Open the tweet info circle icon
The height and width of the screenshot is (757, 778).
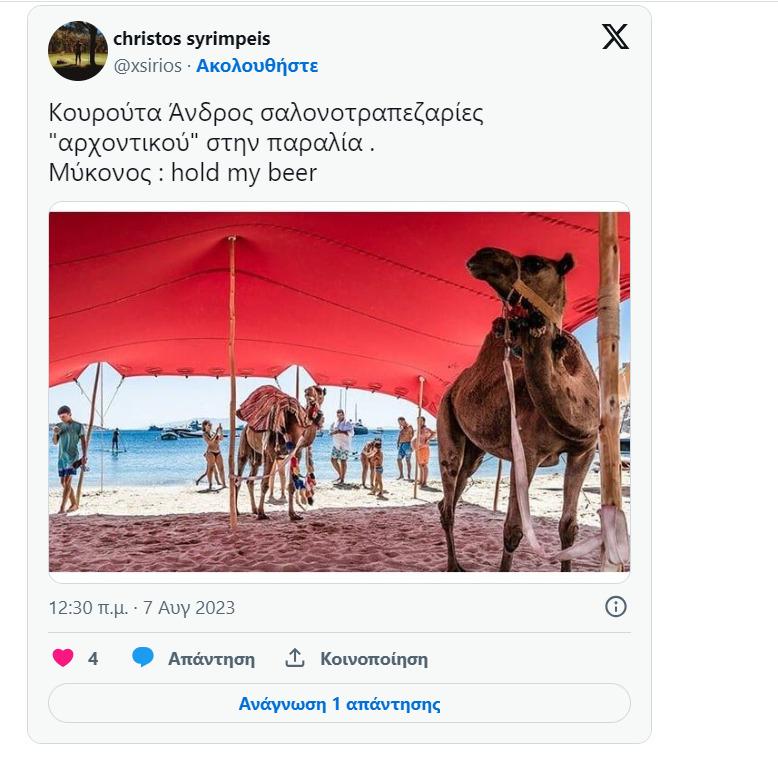coord(616,607)
